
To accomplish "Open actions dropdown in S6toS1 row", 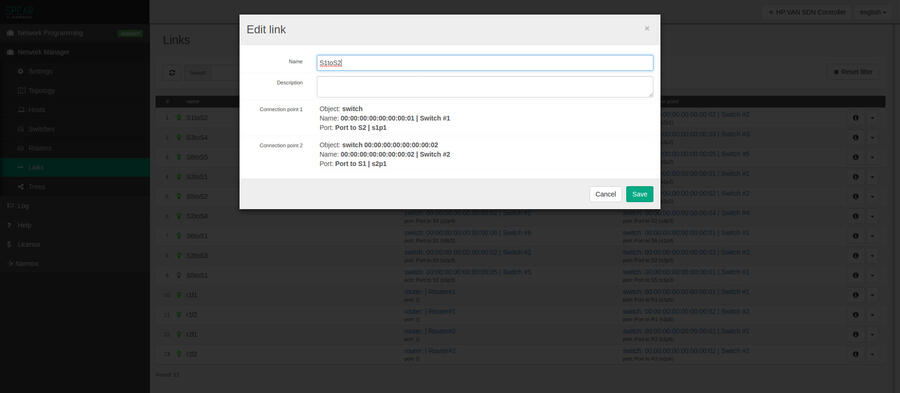I will coord(872,236).
